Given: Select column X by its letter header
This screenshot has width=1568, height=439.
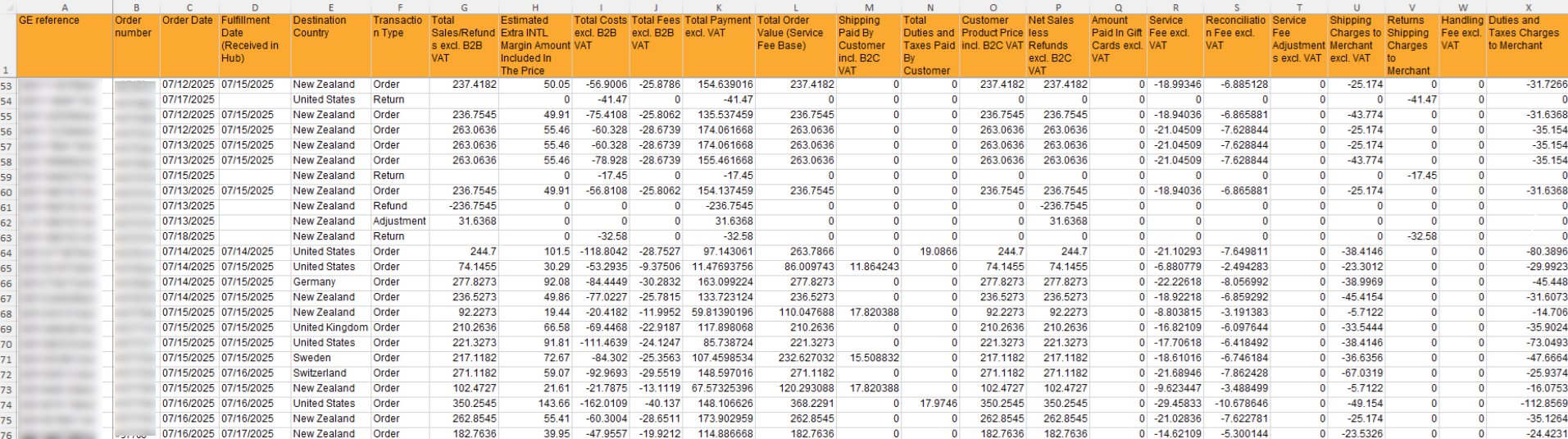Looking at the screenshot, I should 1527,7.
